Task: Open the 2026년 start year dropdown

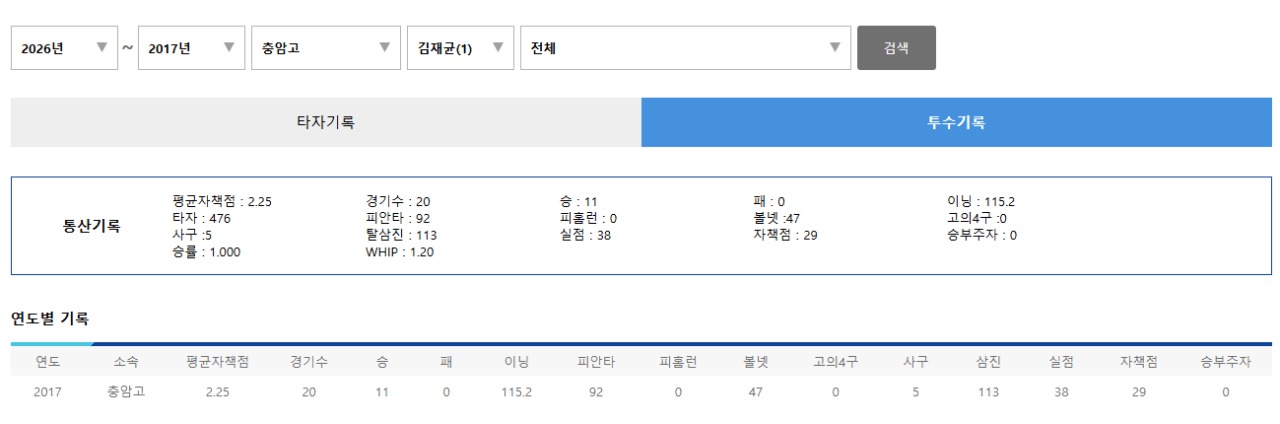Action: tap(64, 48)
